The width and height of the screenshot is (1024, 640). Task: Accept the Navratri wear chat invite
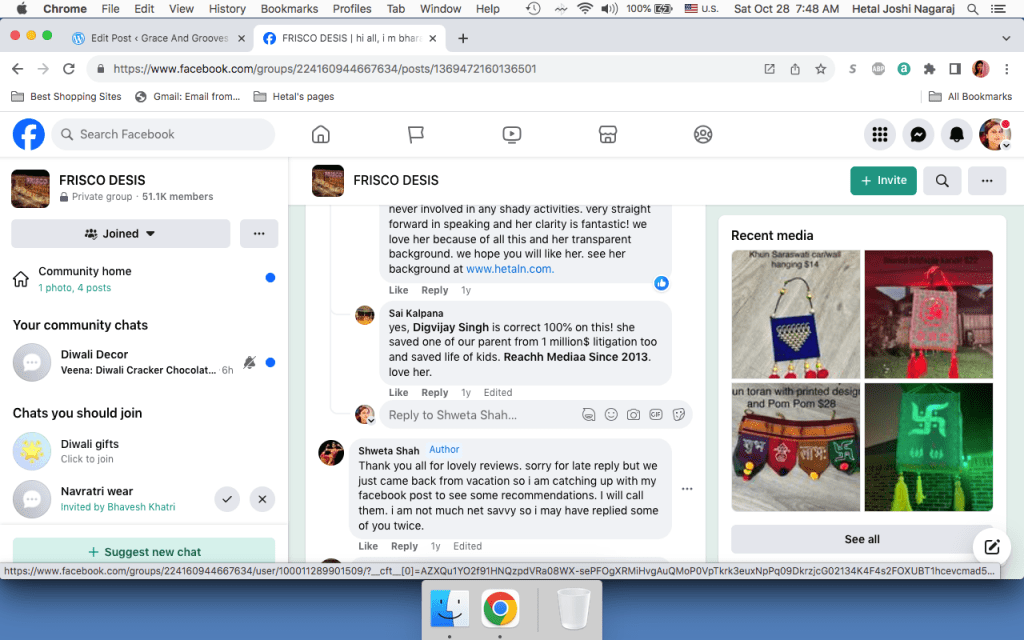pyautogui.click(x=227, y=498)
